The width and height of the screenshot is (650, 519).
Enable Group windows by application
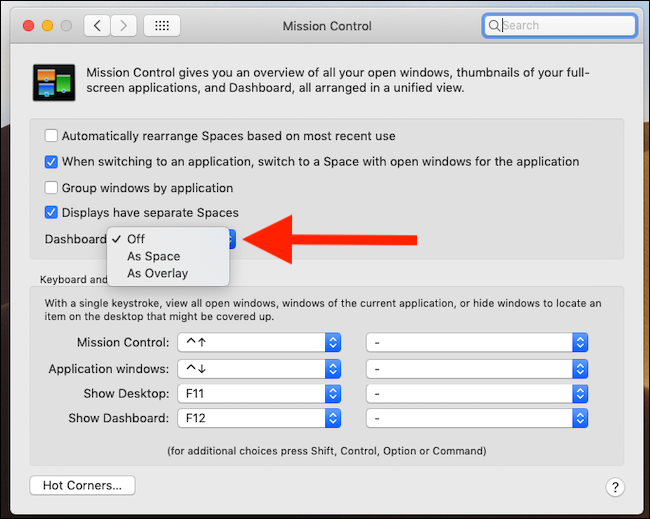point(51,188)
